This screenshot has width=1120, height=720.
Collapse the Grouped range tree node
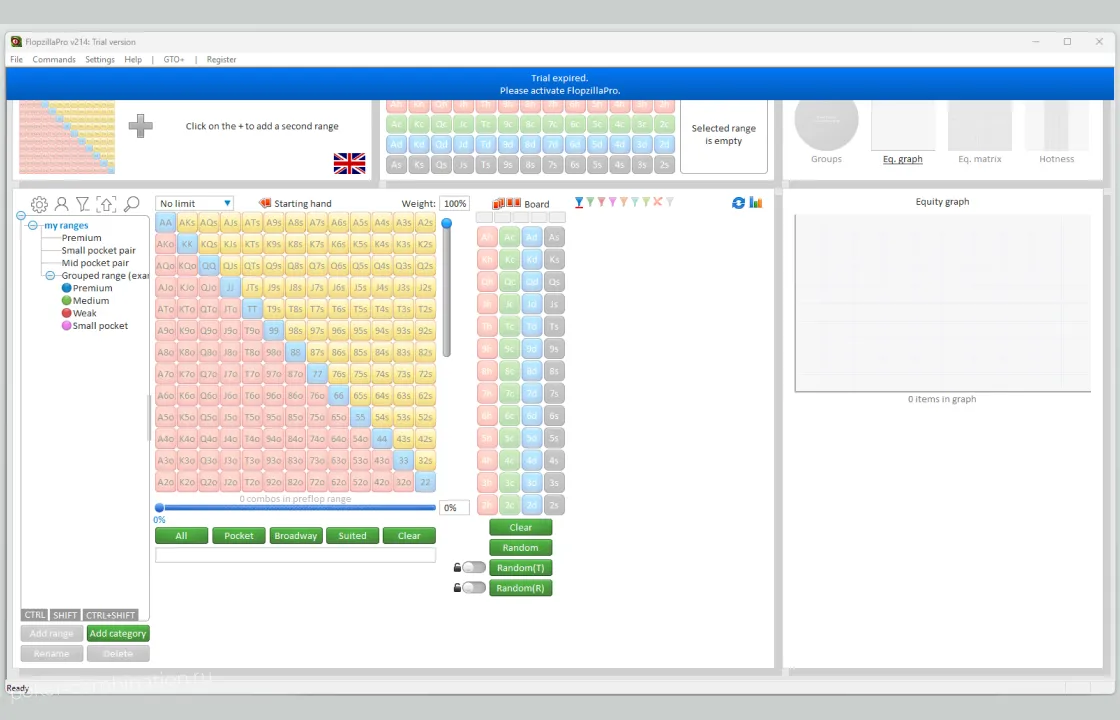point(51,275)
